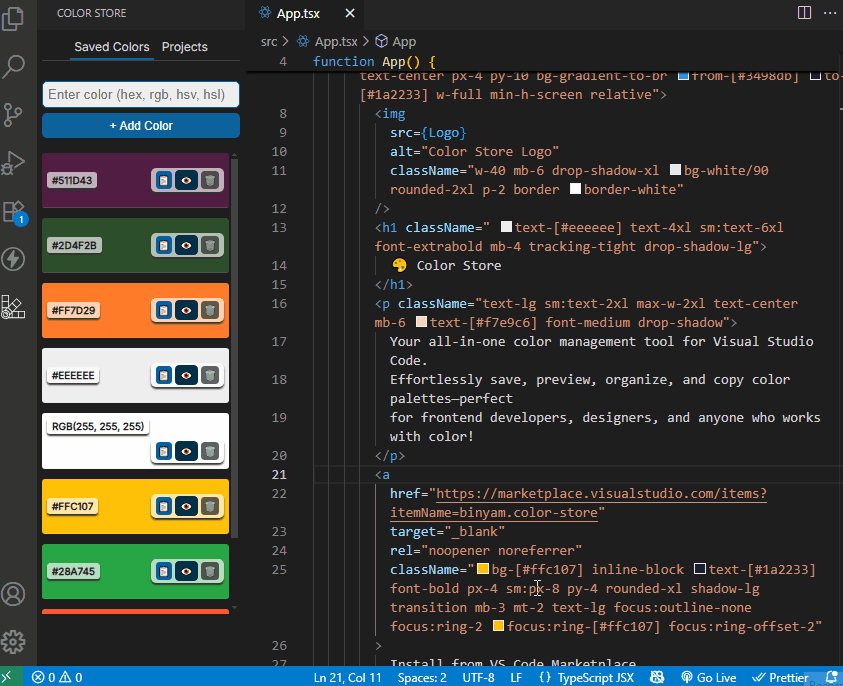Open the App.tsx breadcrumb dropdown

[x=327, y=41]
